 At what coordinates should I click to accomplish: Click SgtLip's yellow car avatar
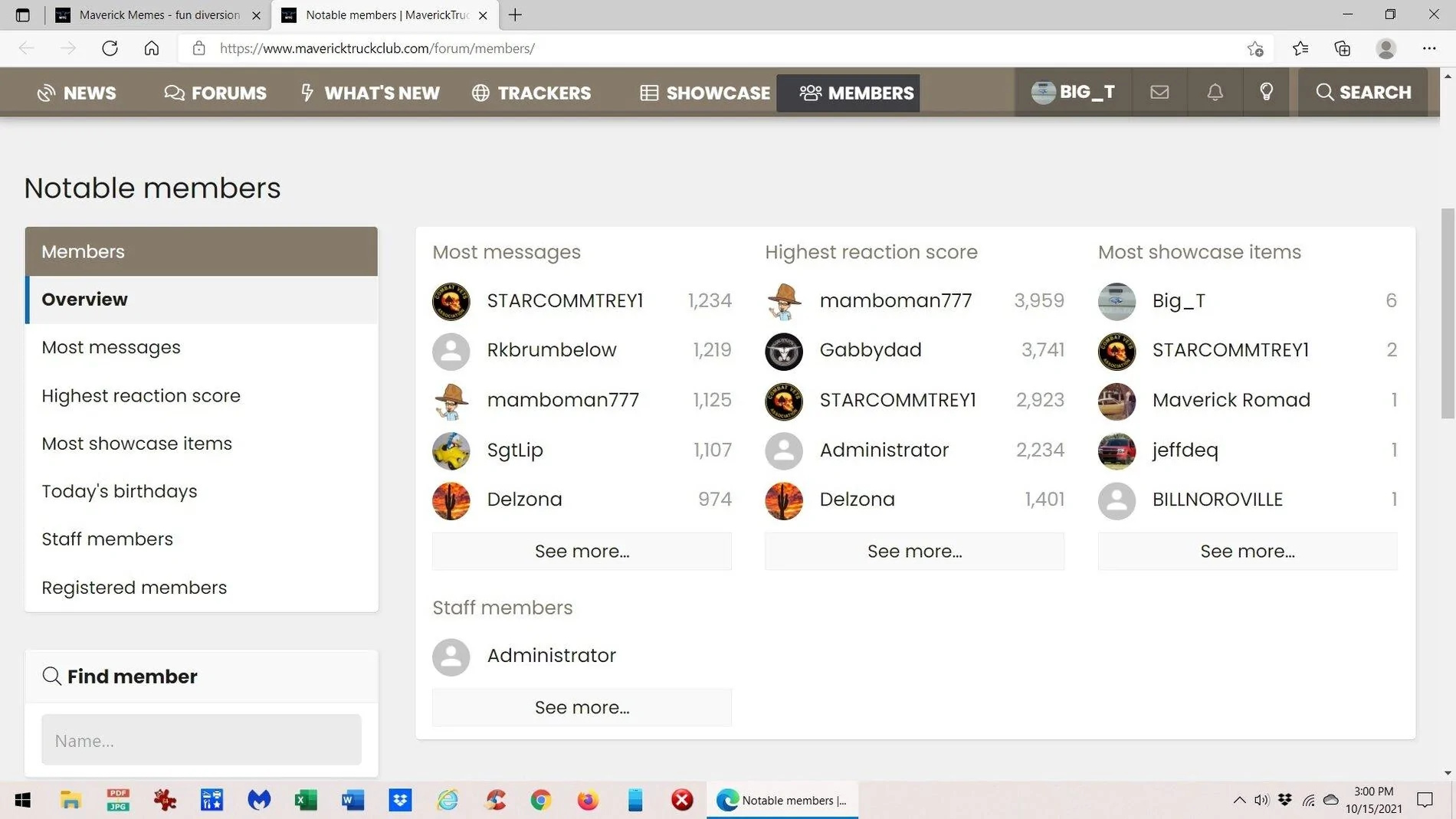pos(451,450)
